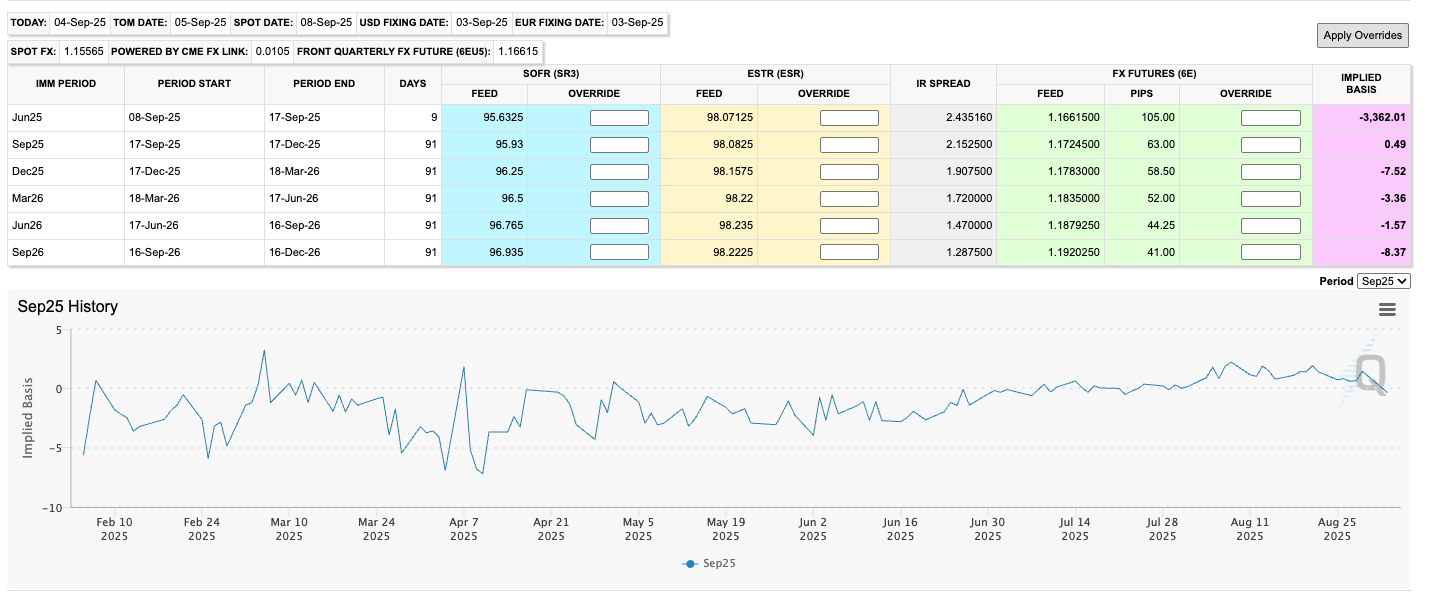The height and width of the screenshot is (595, 1435).
Task: Click ESTR override field for Jun25 row
Action: click(849, 118)
